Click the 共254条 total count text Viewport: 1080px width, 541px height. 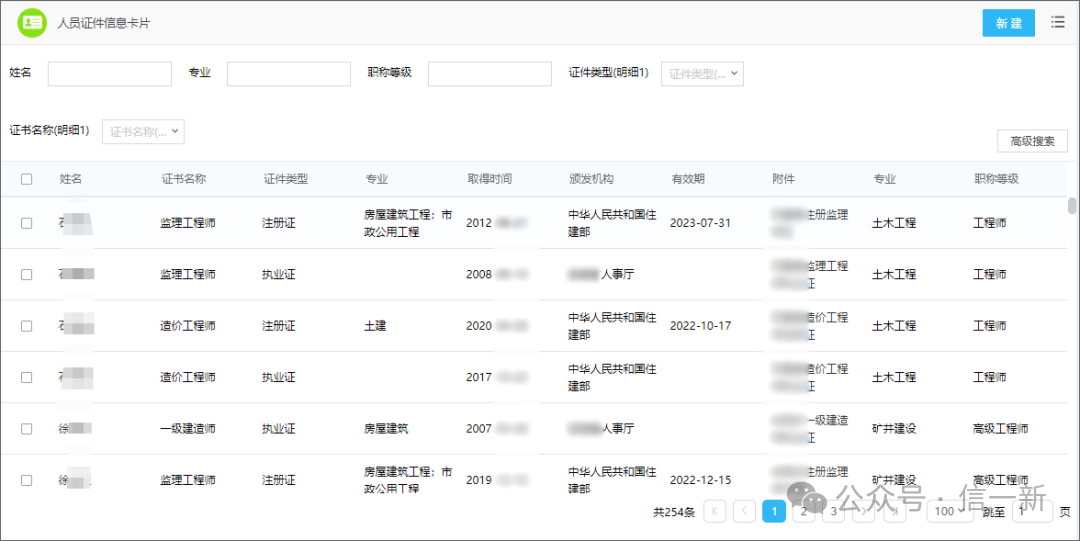674,512
